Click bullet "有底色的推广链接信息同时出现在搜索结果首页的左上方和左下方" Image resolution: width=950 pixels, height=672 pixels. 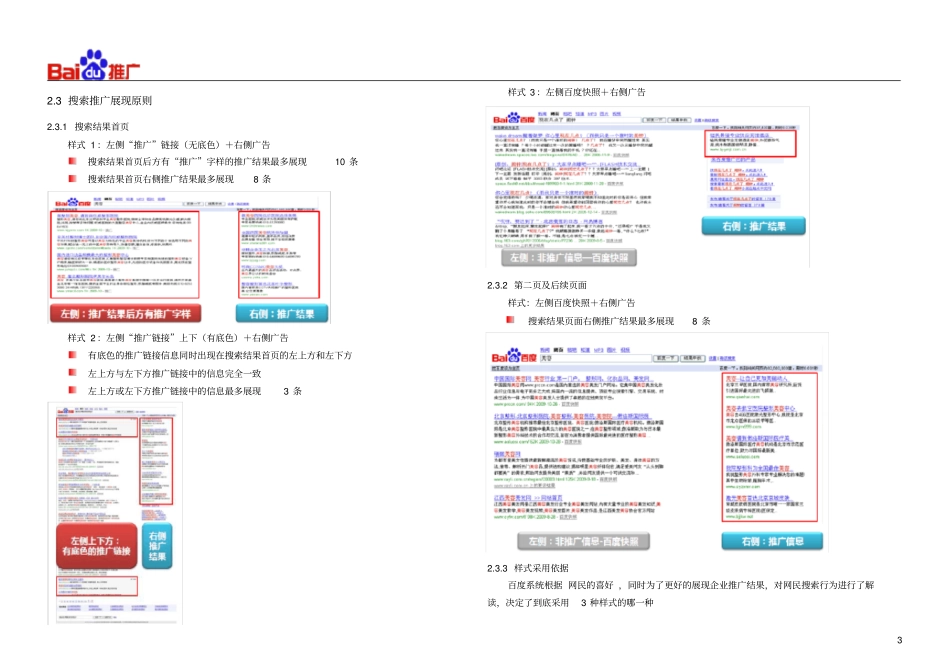[x=220, y=355]
